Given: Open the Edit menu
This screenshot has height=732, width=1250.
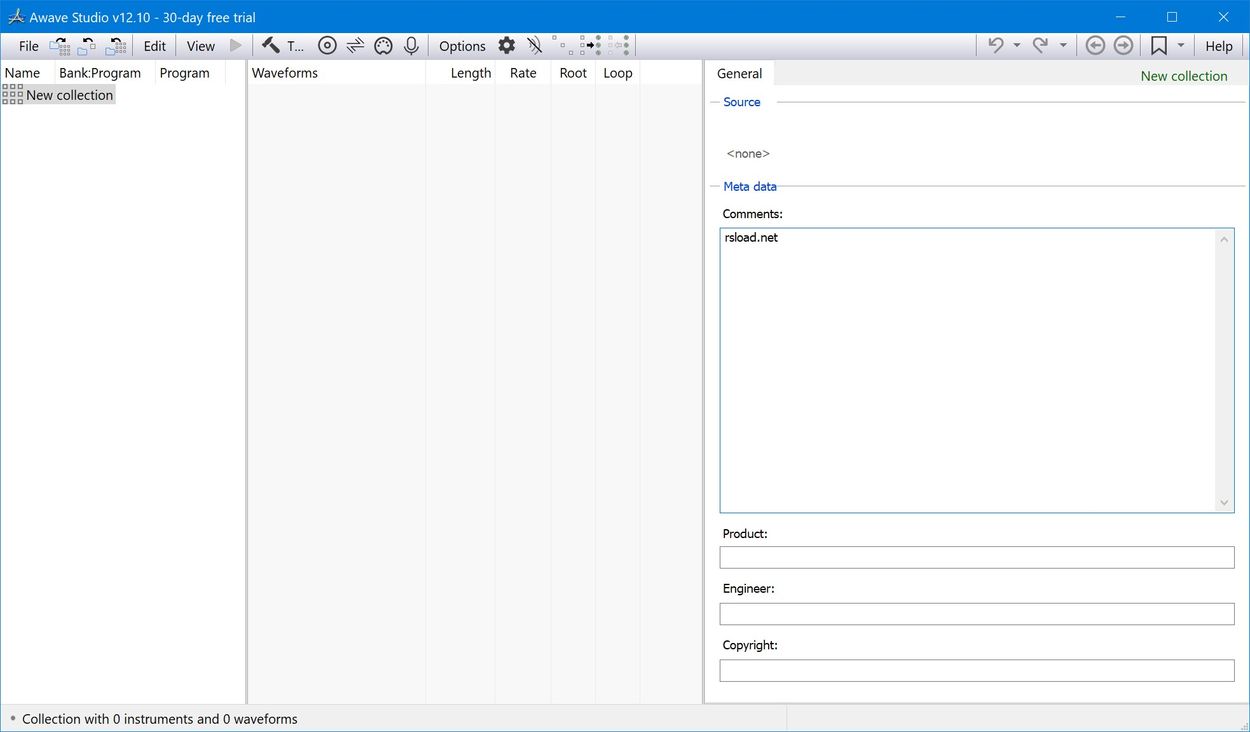Looking at the screenshot, I should [155, 46].
